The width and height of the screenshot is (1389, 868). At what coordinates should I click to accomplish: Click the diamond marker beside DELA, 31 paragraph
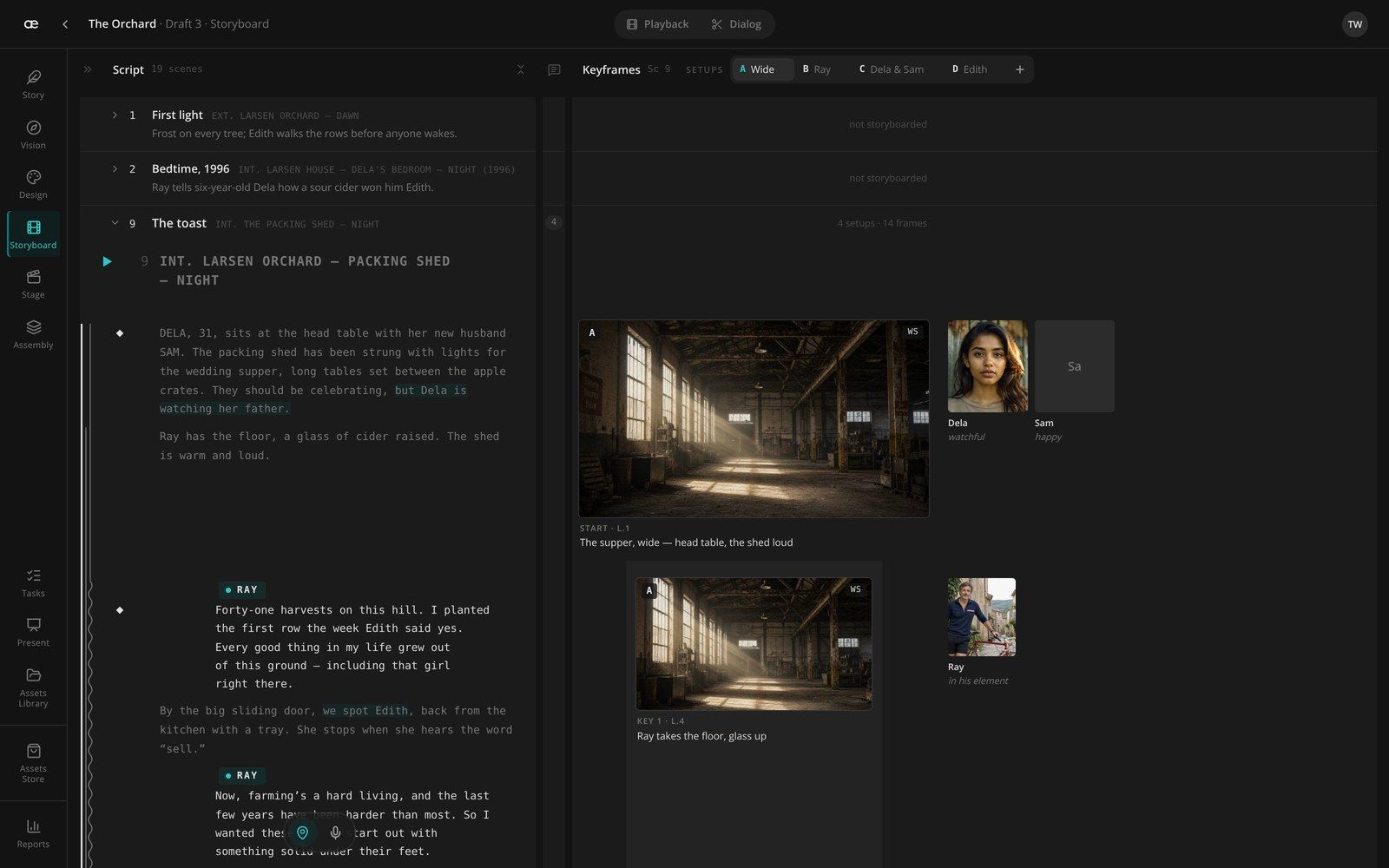120,333
